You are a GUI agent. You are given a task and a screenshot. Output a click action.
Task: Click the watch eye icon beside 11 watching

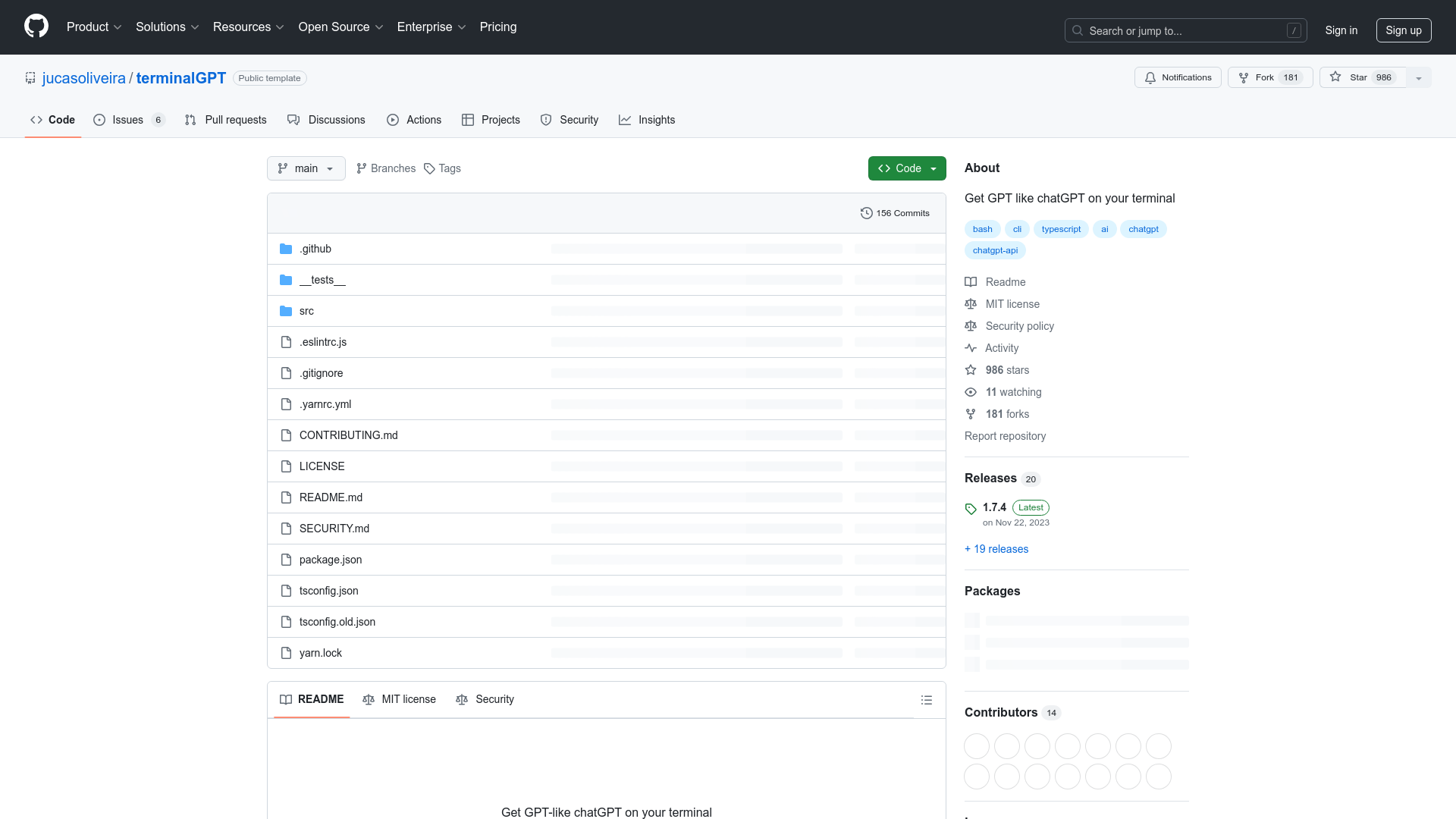(x=971, y=392)
